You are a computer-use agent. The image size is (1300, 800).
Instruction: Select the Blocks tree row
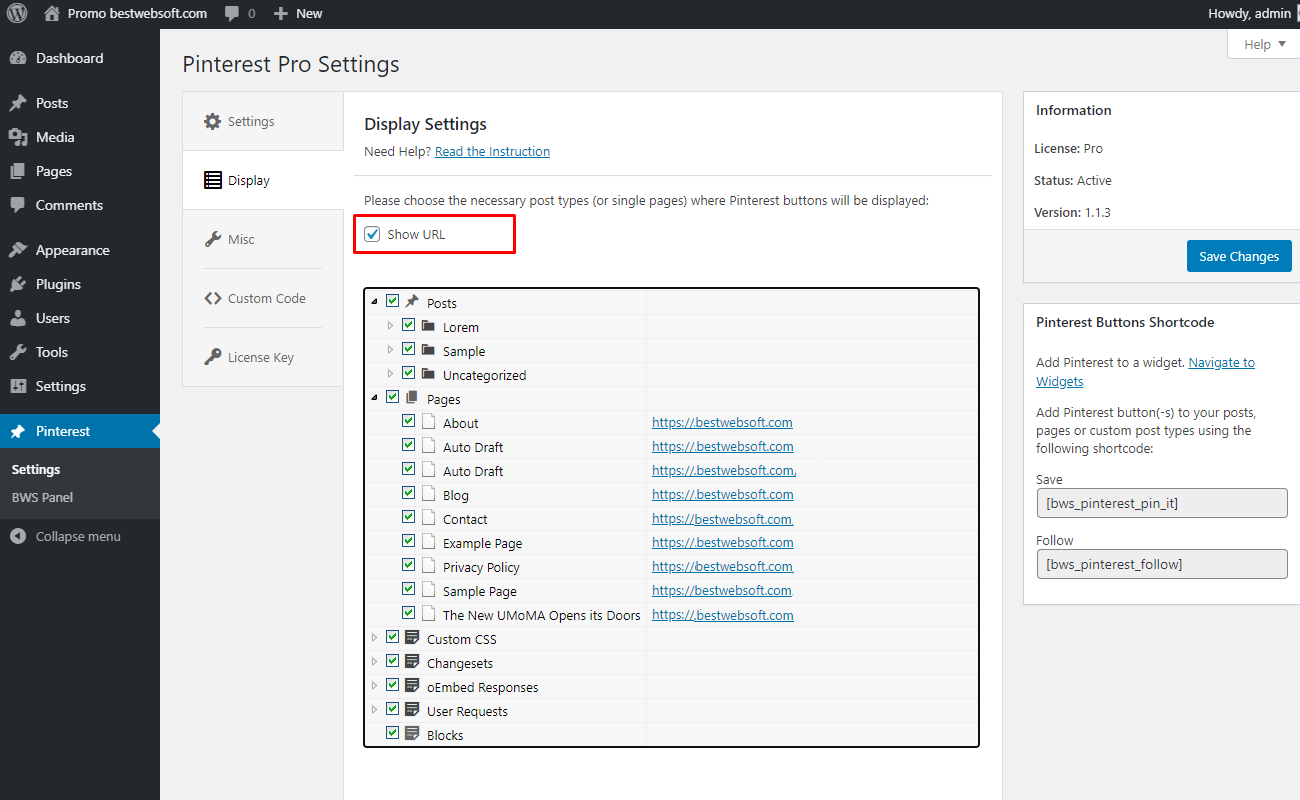click(x=671, y=735)
